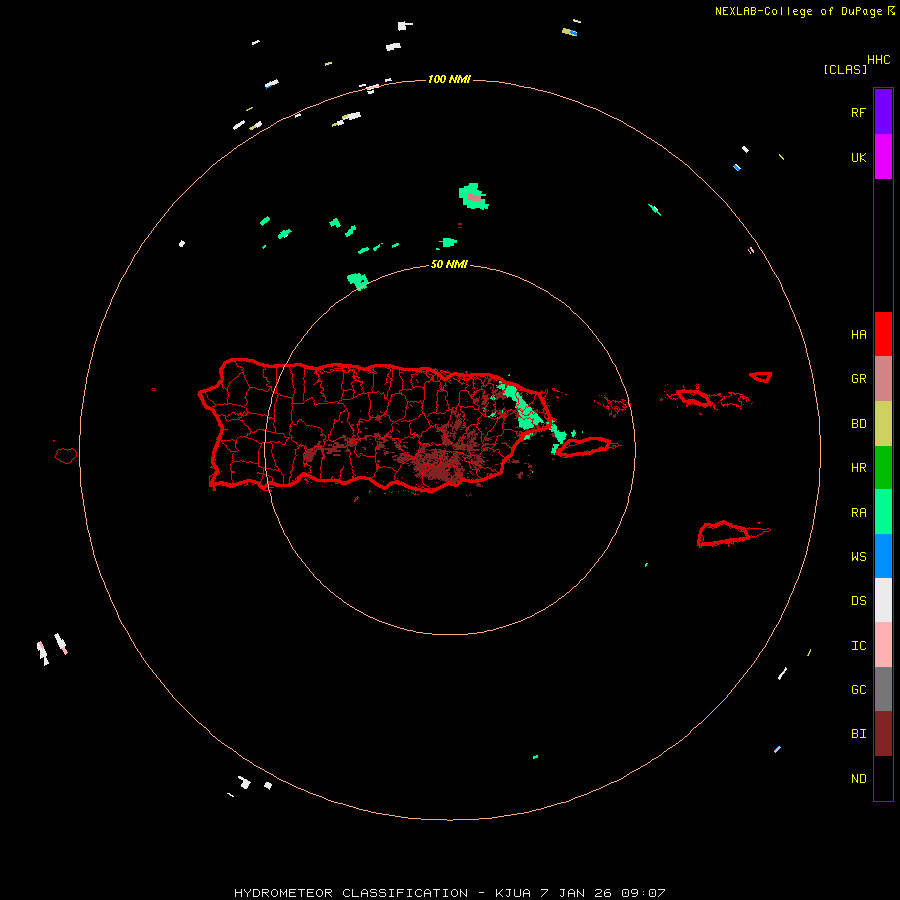Viewport: 900px width, 900px height.
Task: Click the BD yellow legend block
Action: click(x=883, y=424)
